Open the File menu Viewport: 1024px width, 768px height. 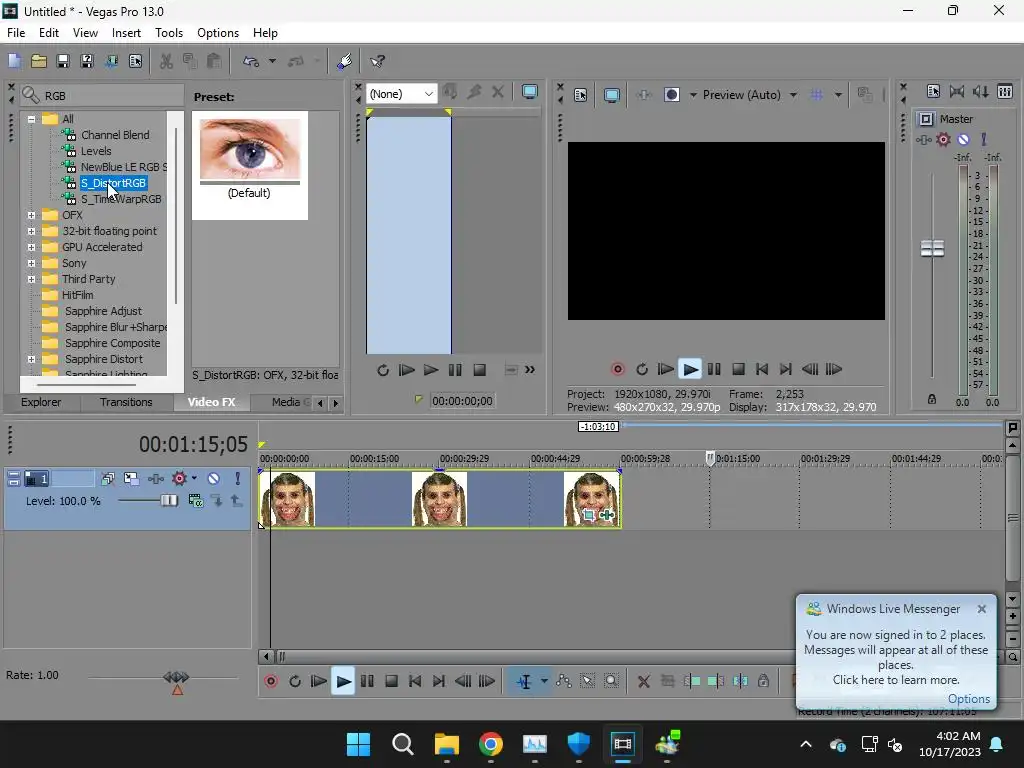point(16,33)
